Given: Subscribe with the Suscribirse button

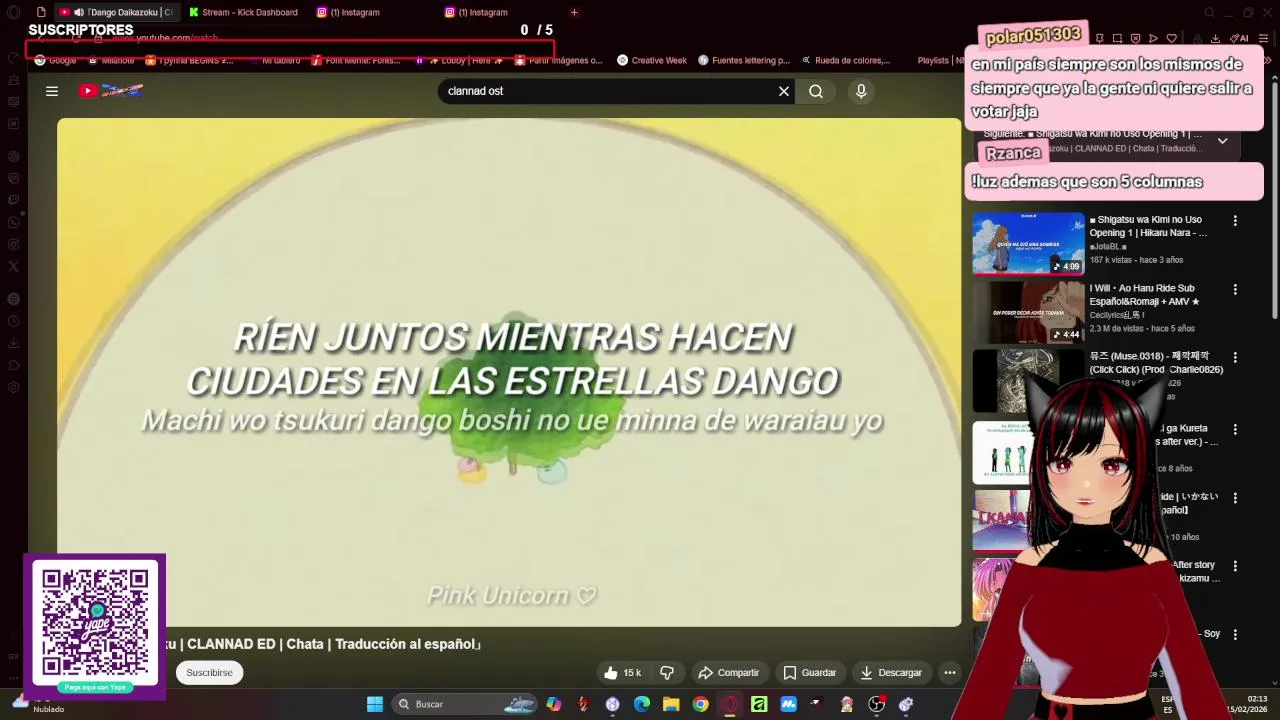Looking at the screenshot, I should tap(209, 673).
